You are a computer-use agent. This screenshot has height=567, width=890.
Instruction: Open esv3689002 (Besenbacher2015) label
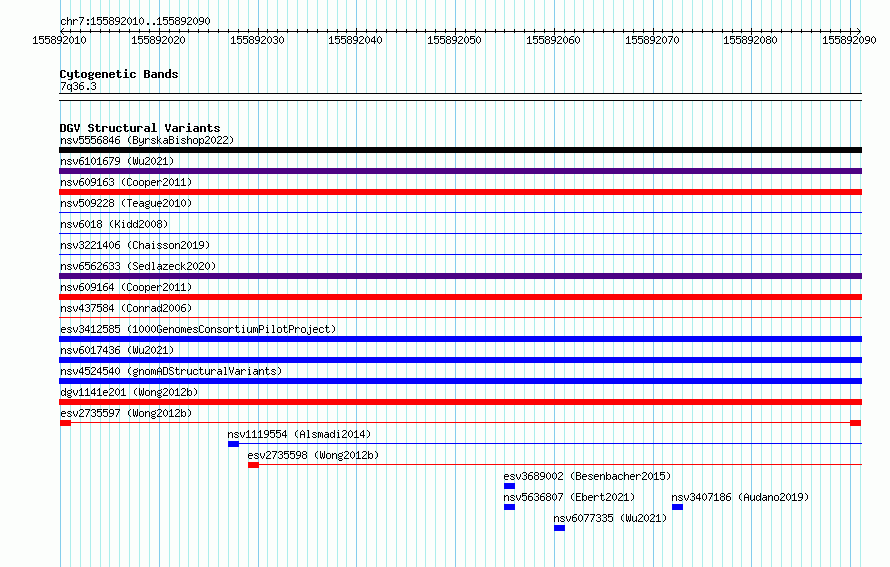pos(587,476)
